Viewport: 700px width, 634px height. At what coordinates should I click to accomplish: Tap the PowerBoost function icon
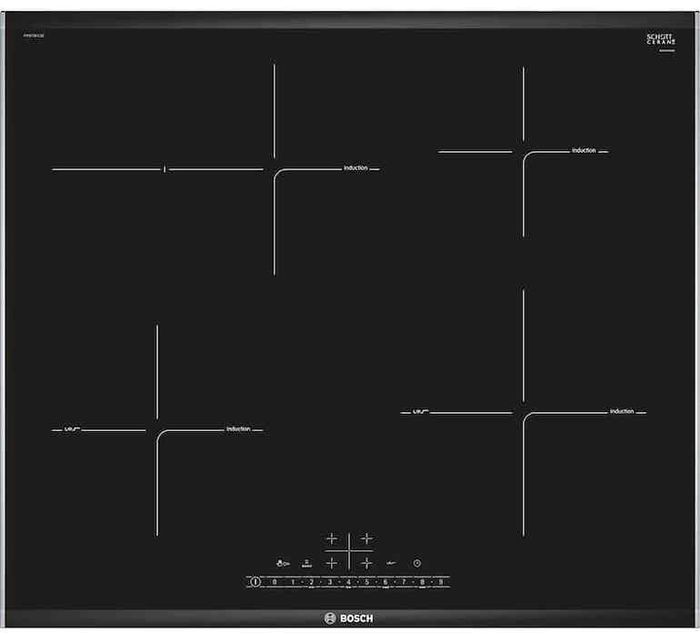point(307,563)
